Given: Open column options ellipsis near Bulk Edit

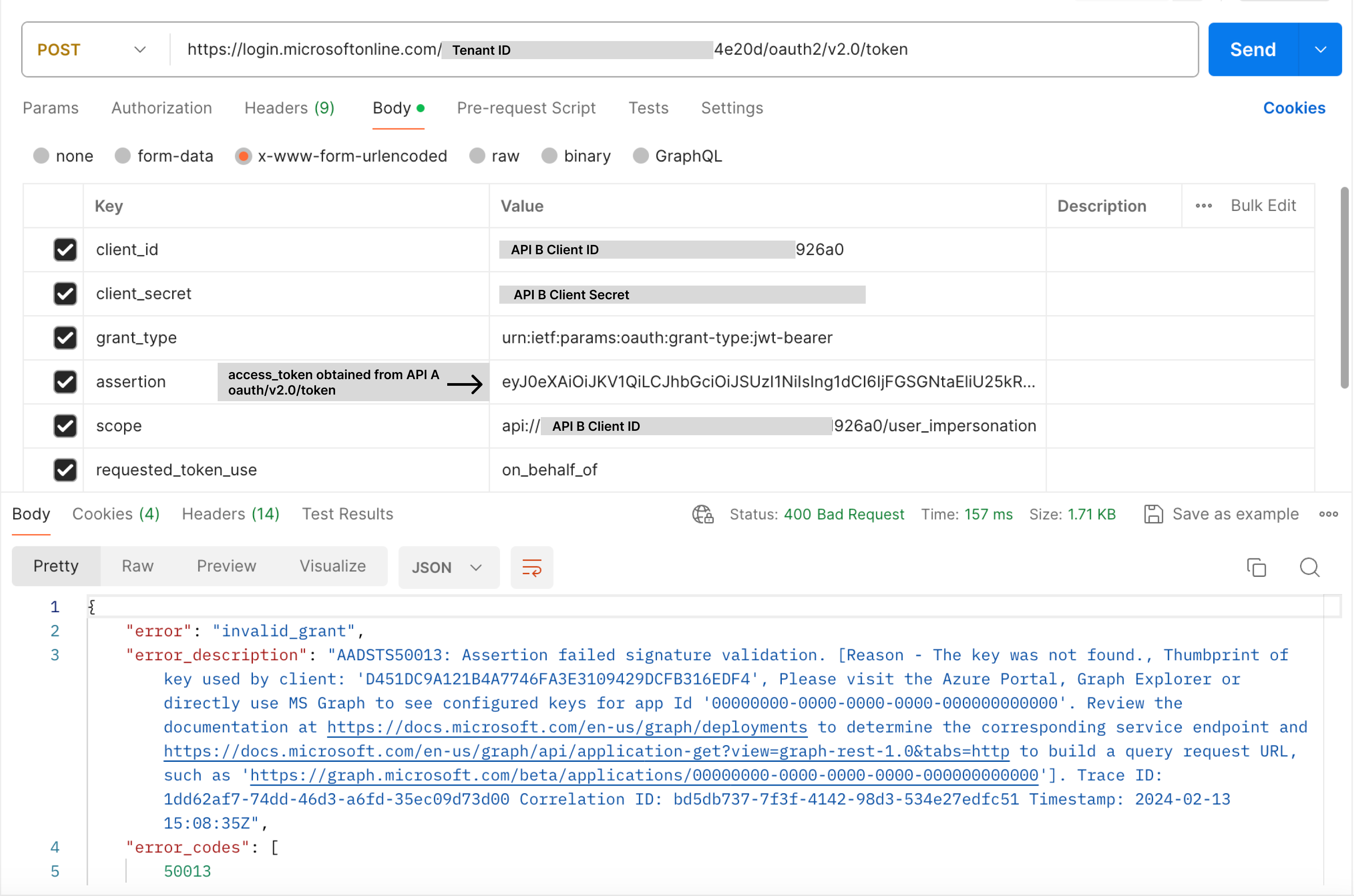Looking at the screenshot, I should coord(1203,206).
